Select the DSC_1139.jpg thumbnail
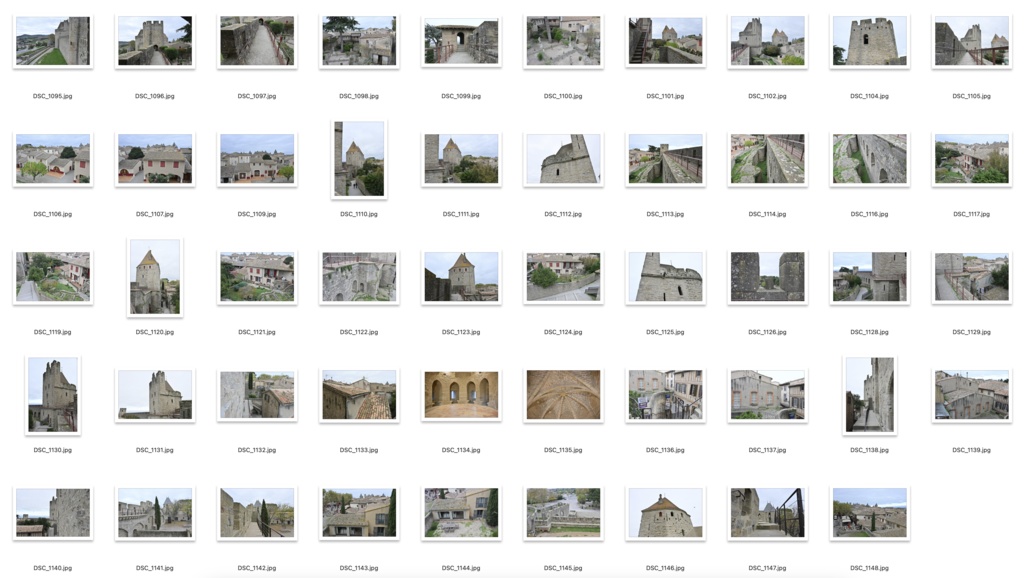The width and height of the screenshot is (1024, 578). tap(971, 395)
